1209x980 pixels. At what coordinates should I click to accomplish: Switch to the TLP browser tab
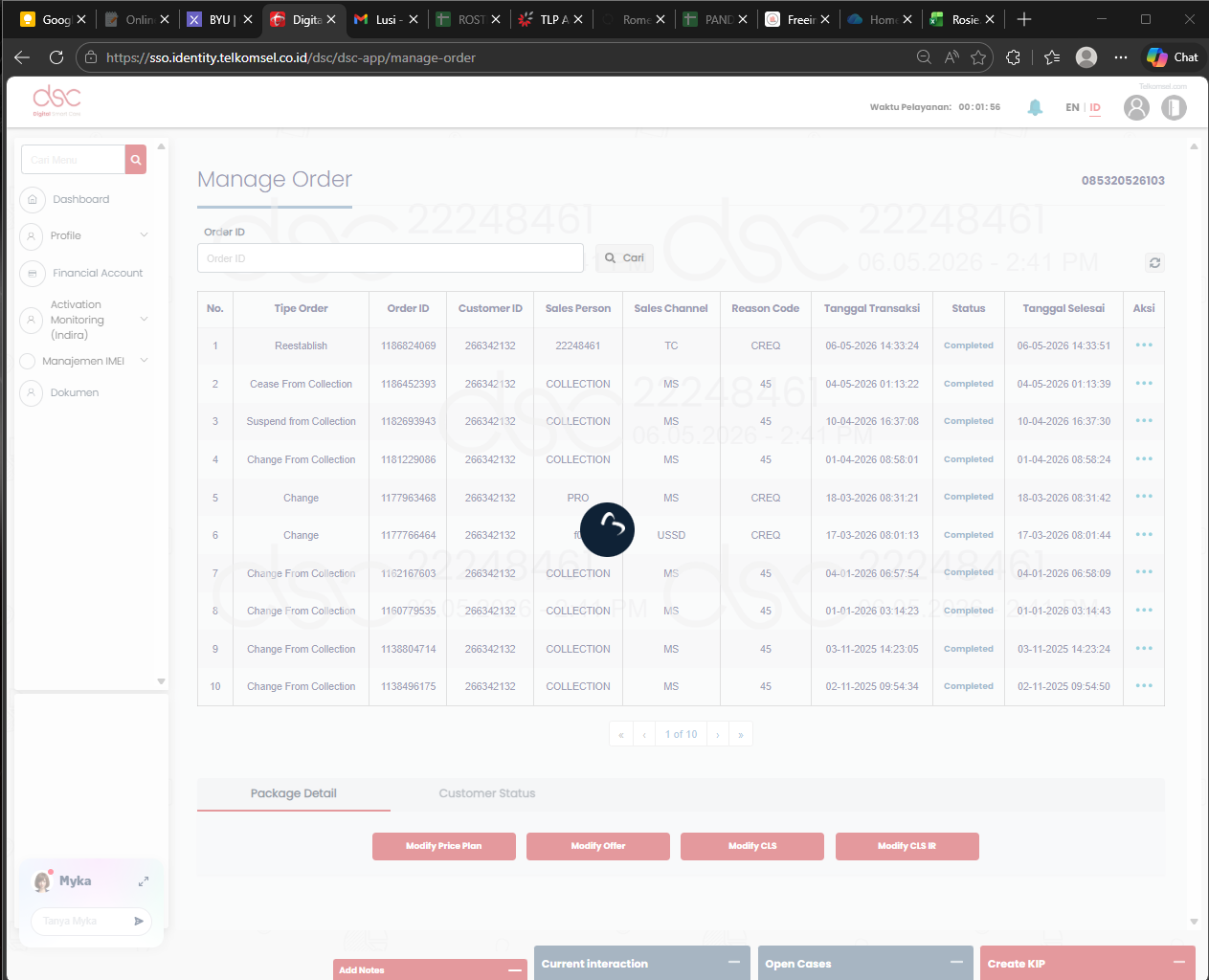[551, 19]
